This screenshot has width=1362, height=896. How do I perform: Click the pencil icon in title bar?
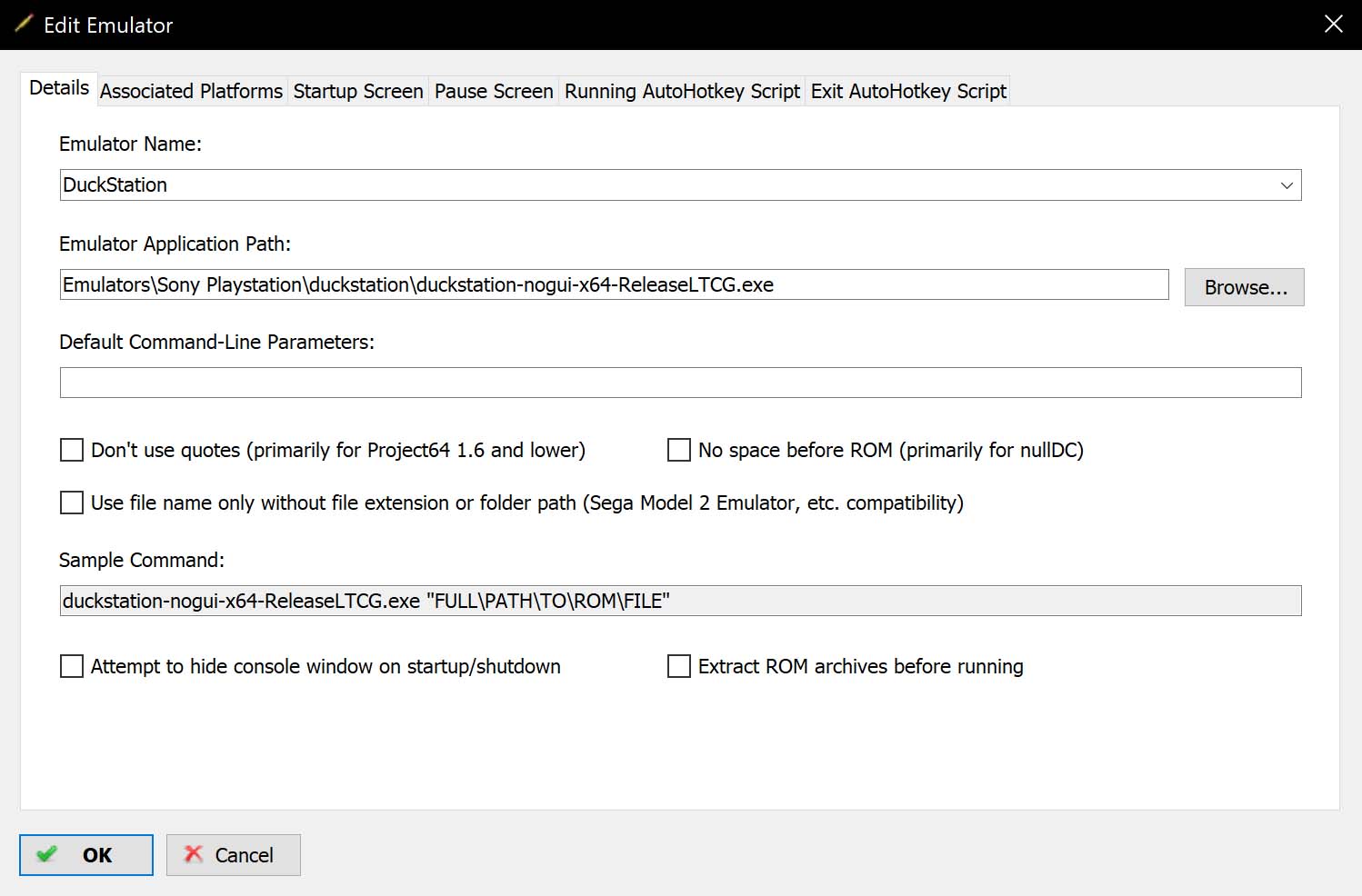(x=24, y=25)
